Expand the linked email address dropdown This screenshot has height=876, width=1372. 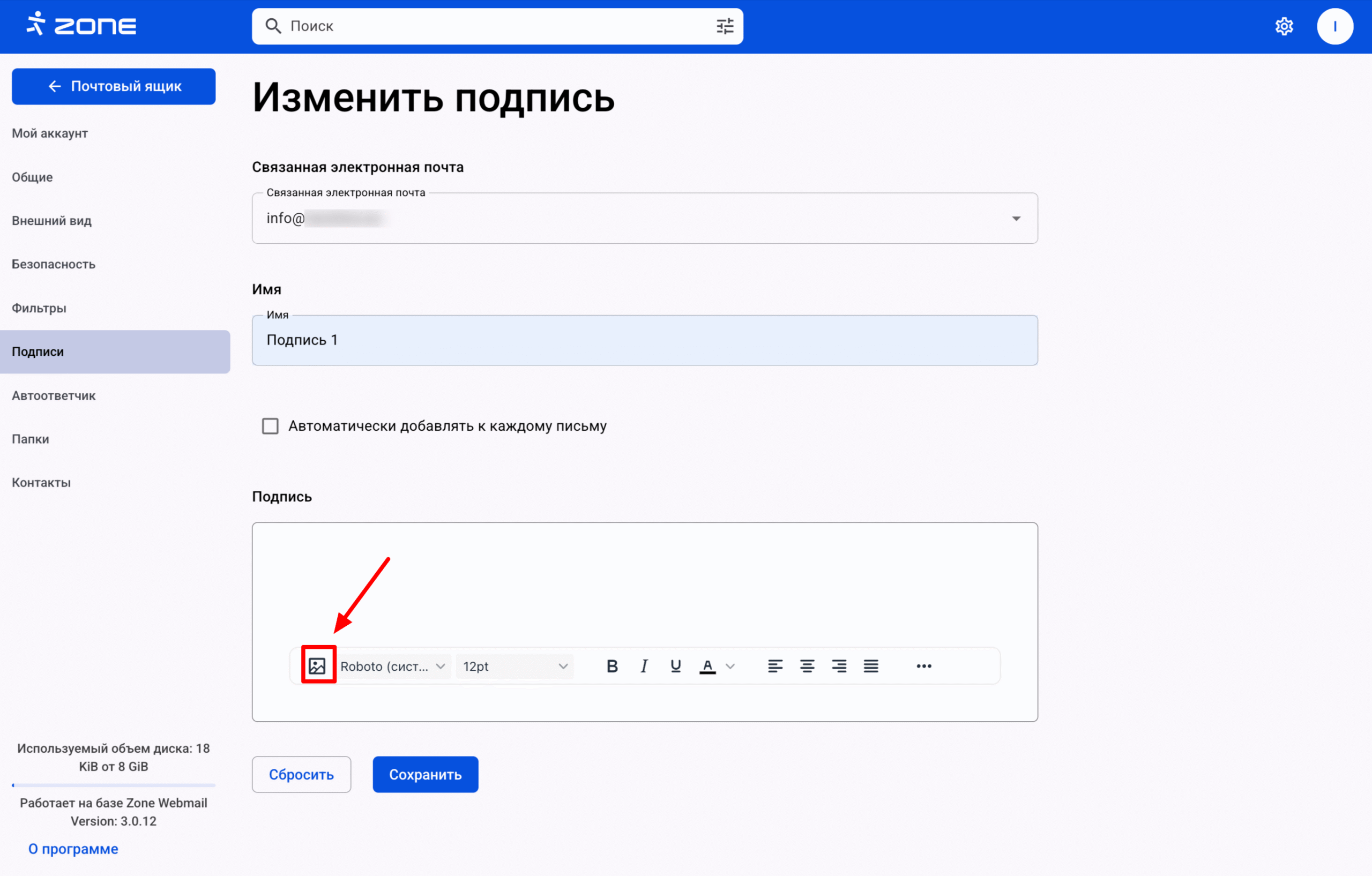(1016, 219)
